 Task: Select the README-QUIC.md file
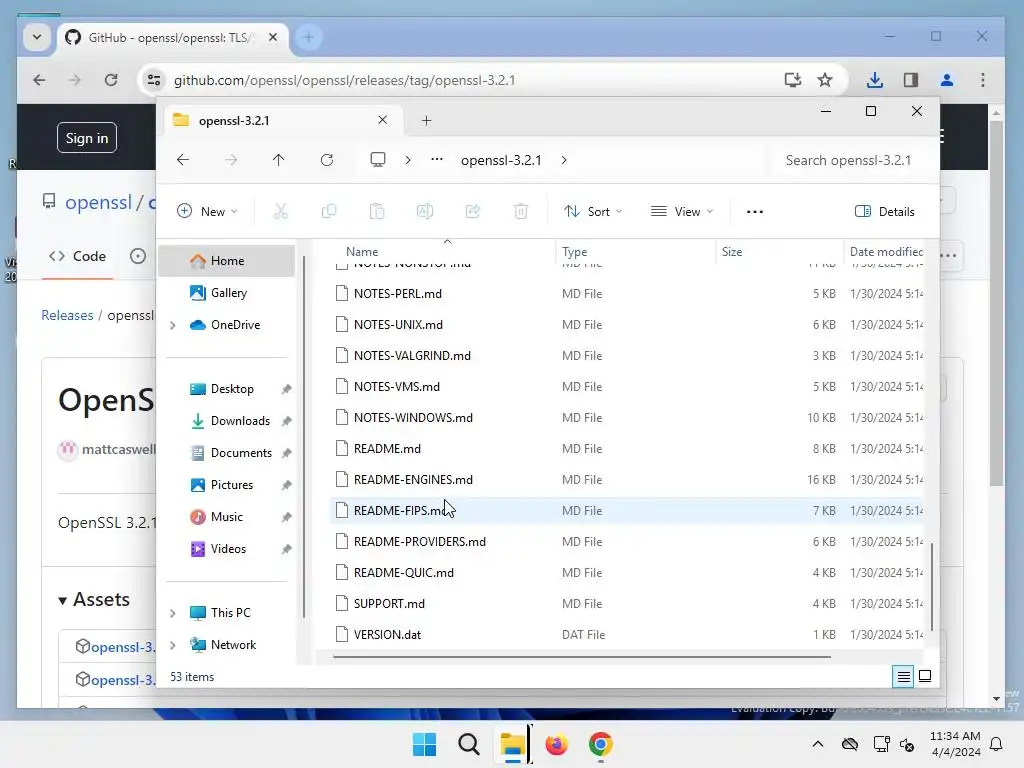coord(626,573)
